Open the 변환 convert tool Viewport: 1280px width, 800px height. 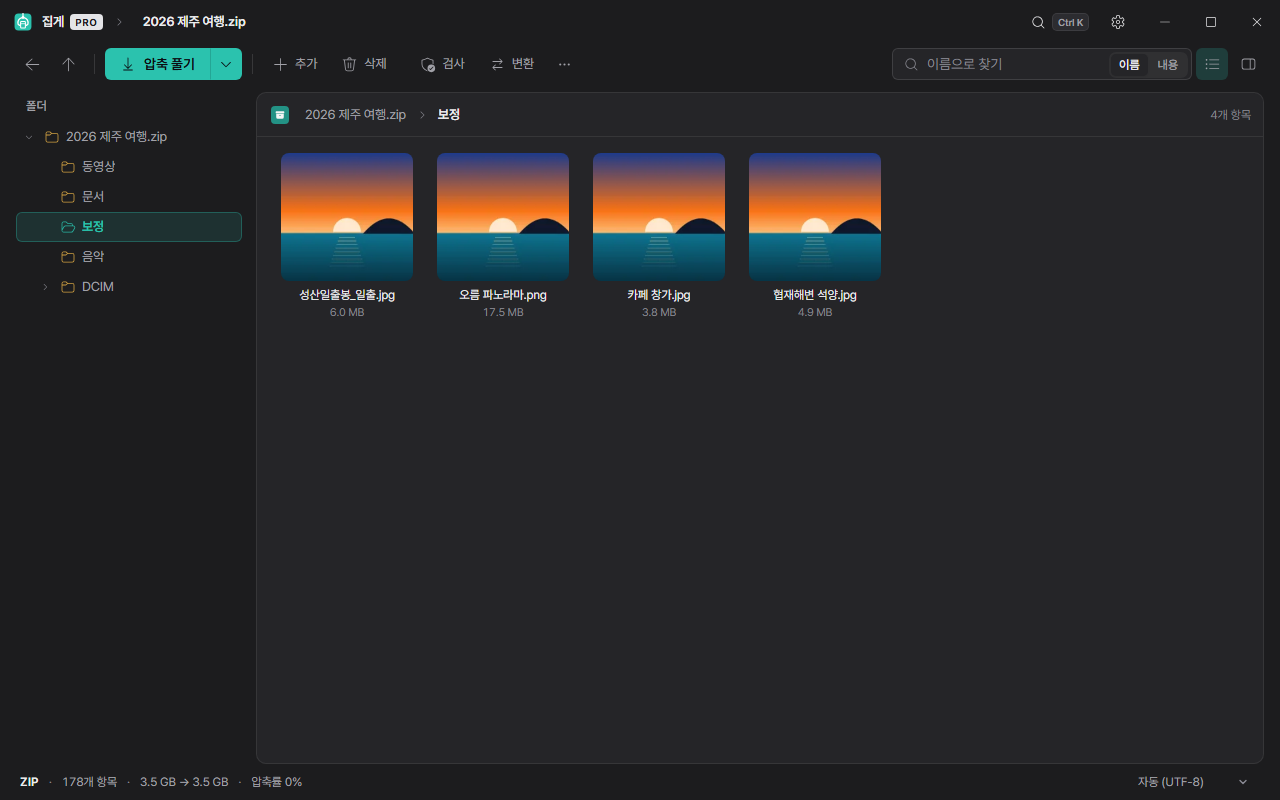click(x=513, y=64)
